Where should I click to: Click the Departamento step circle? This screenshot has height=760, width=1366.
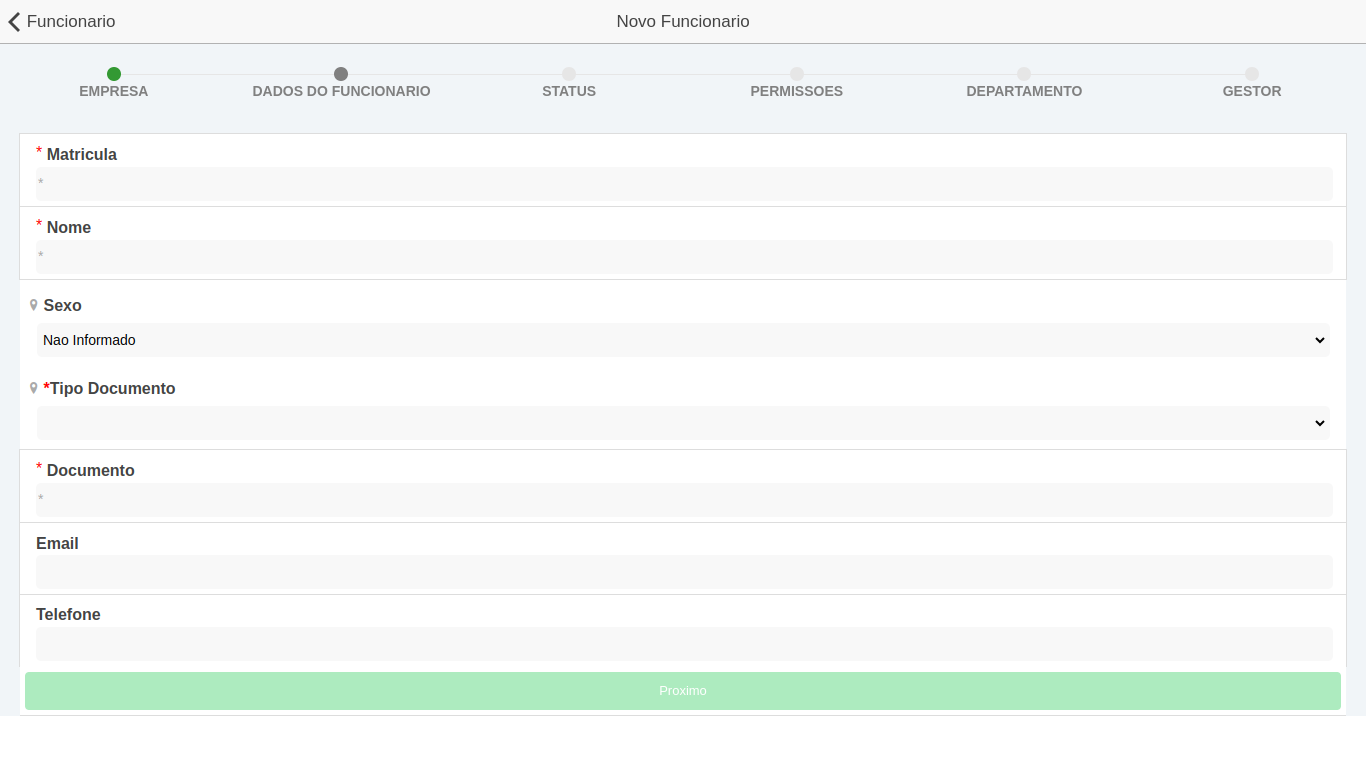(x=1024, y=74)
